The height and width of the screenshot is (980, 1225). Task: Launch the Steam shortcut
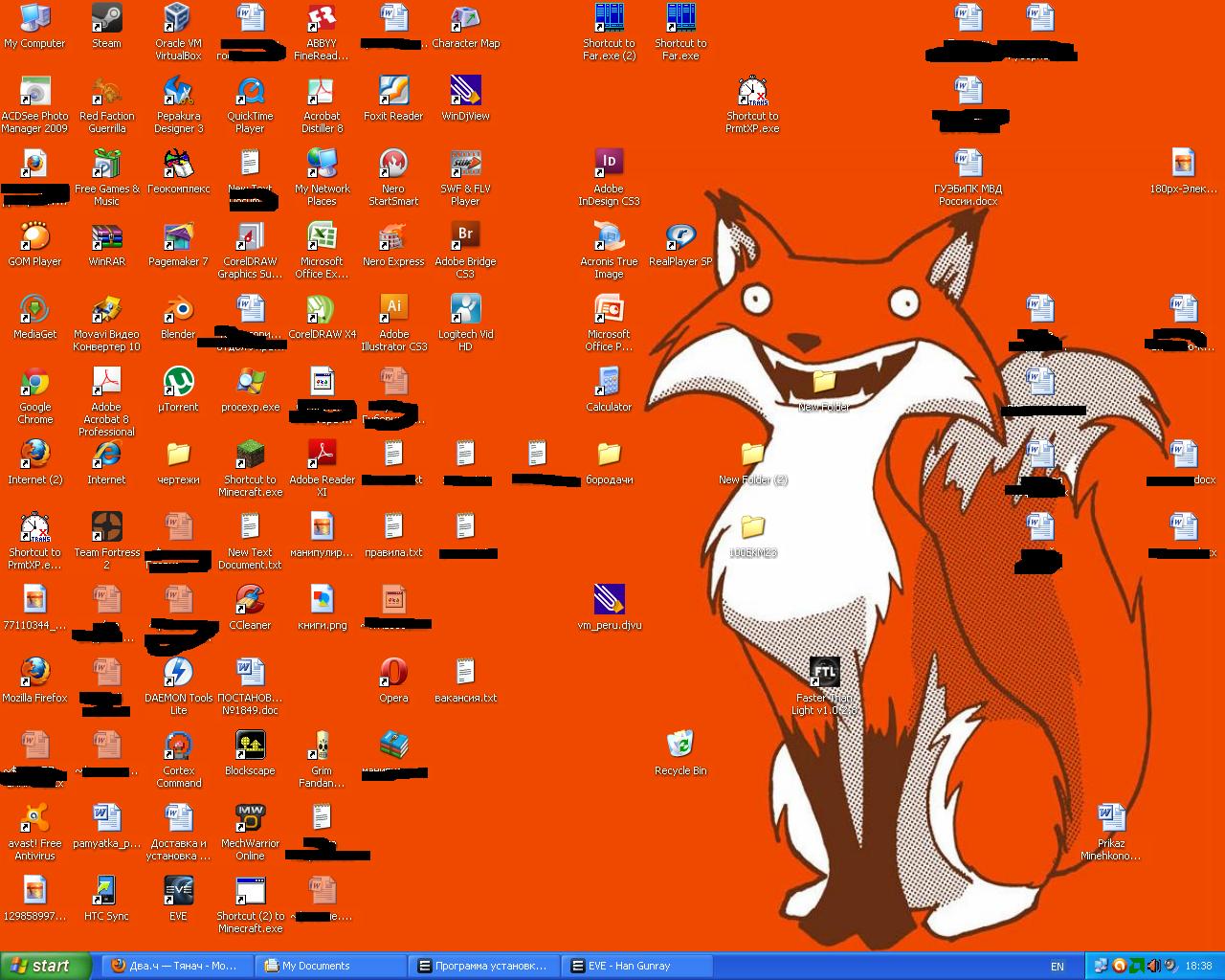[106, 27]
